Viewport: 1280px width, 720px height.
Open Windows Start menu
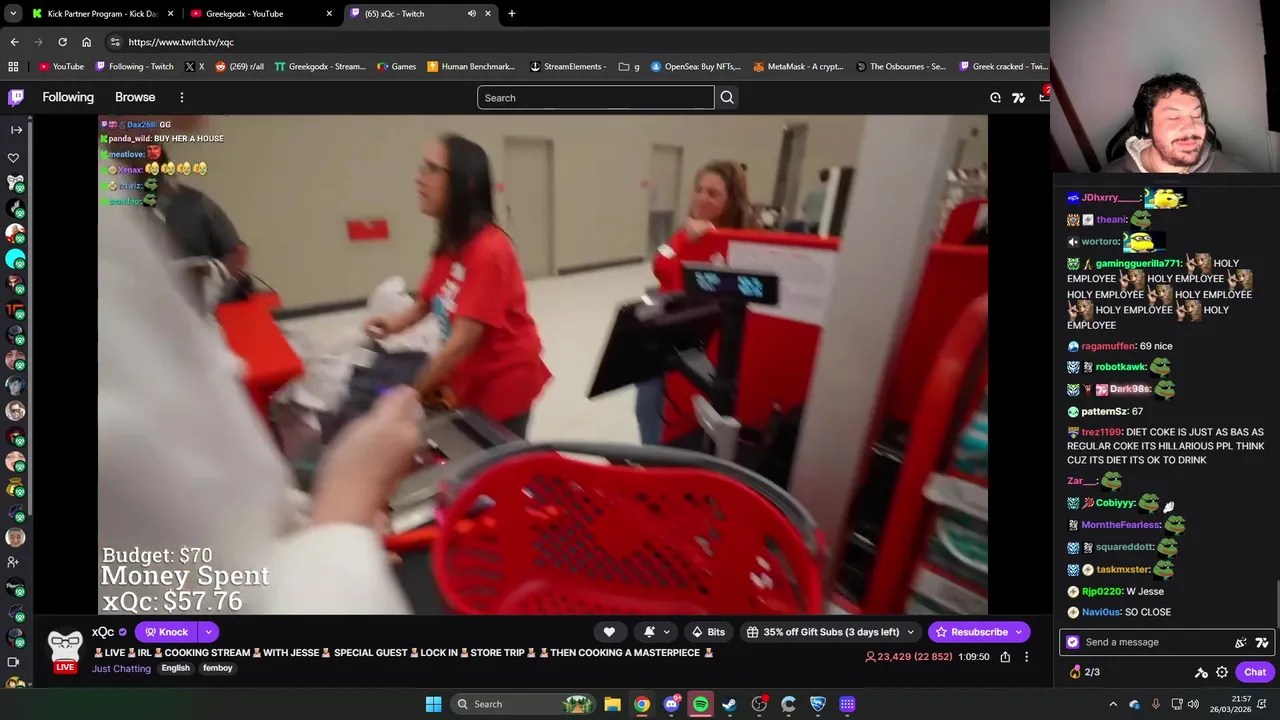(x=433, y=704)
